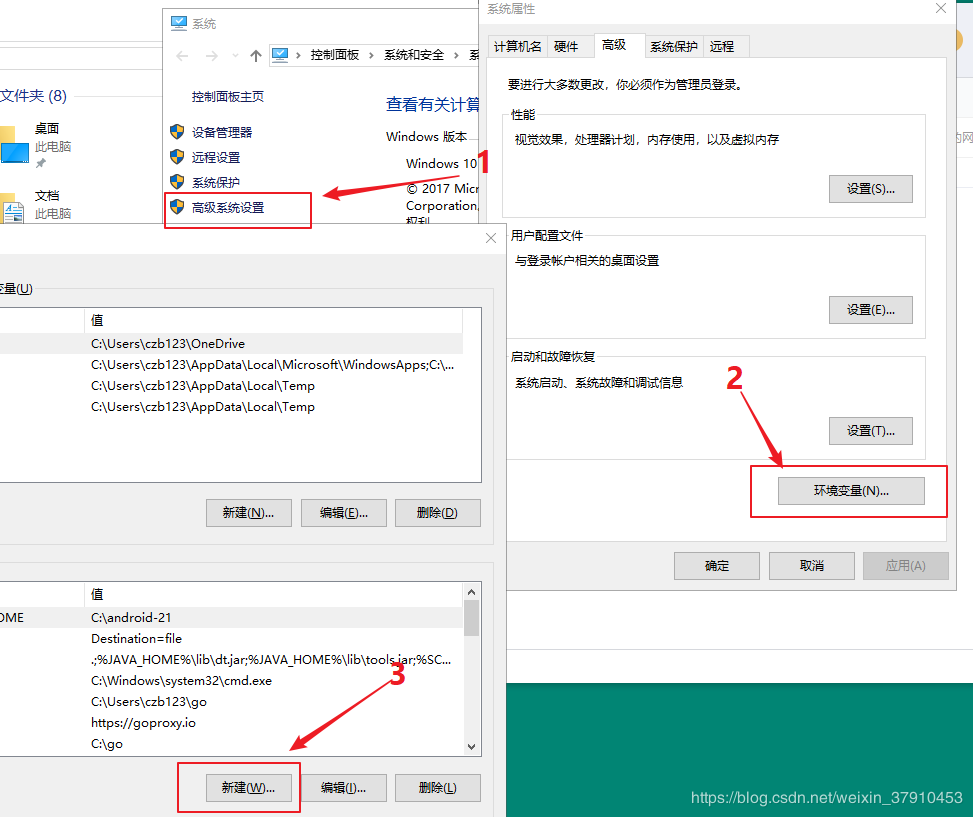973x817 pixels.
Task: Click 编辑(I)... for system variables
Action: tap(344, 788)
